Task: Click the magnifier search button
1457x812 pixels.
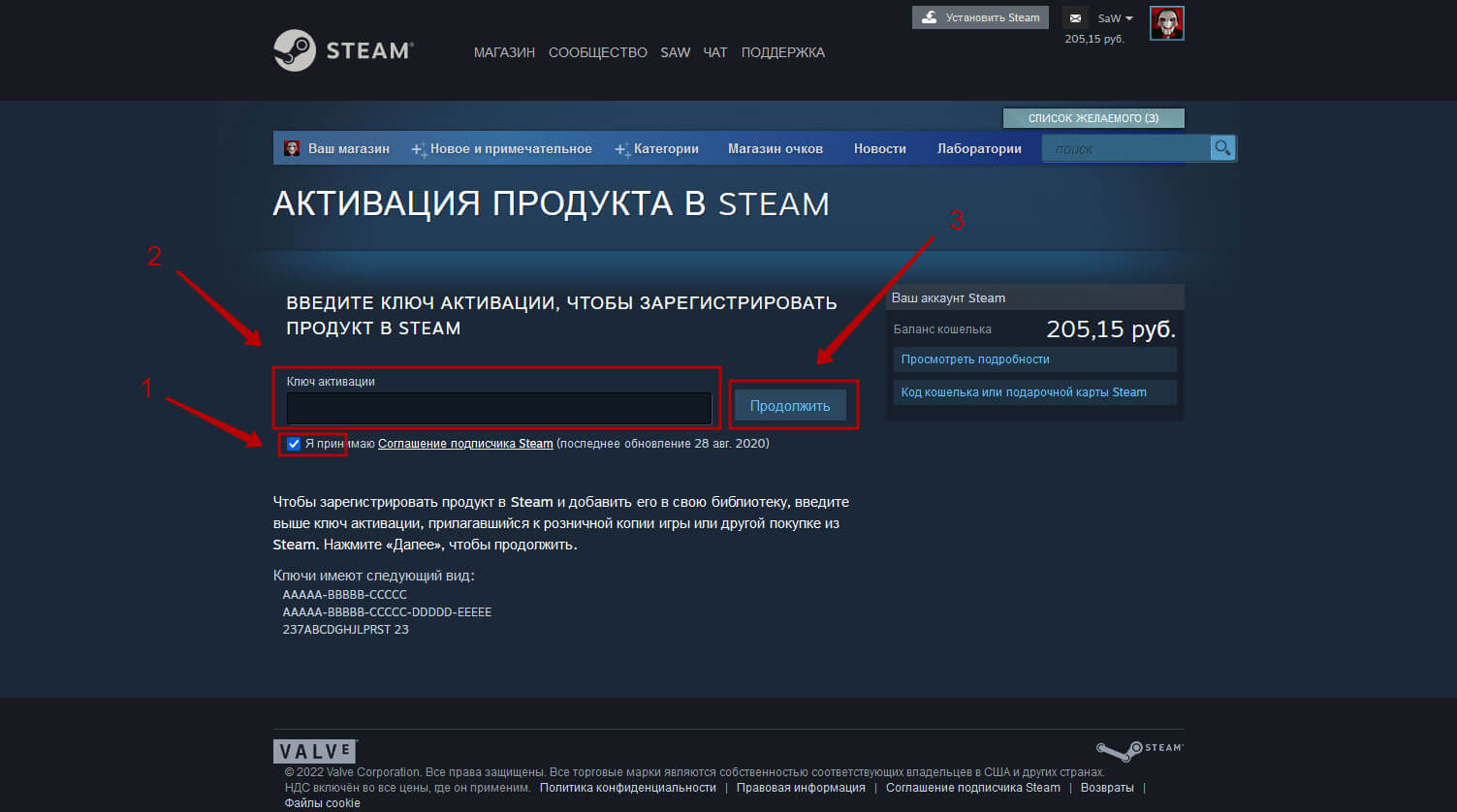Action: click(1222, 148)
